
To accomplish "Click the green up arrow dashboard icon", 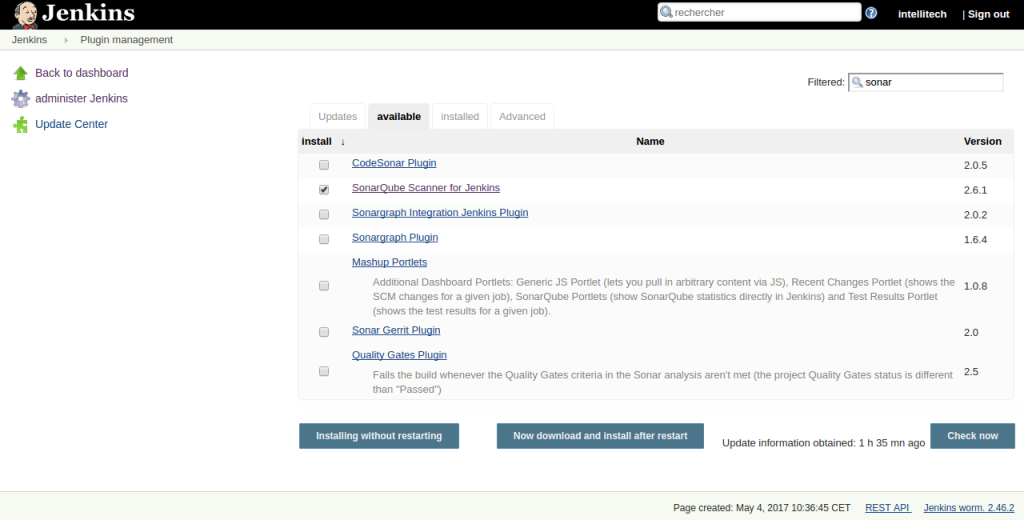I will pyautogui.click(x=21, y=73).
